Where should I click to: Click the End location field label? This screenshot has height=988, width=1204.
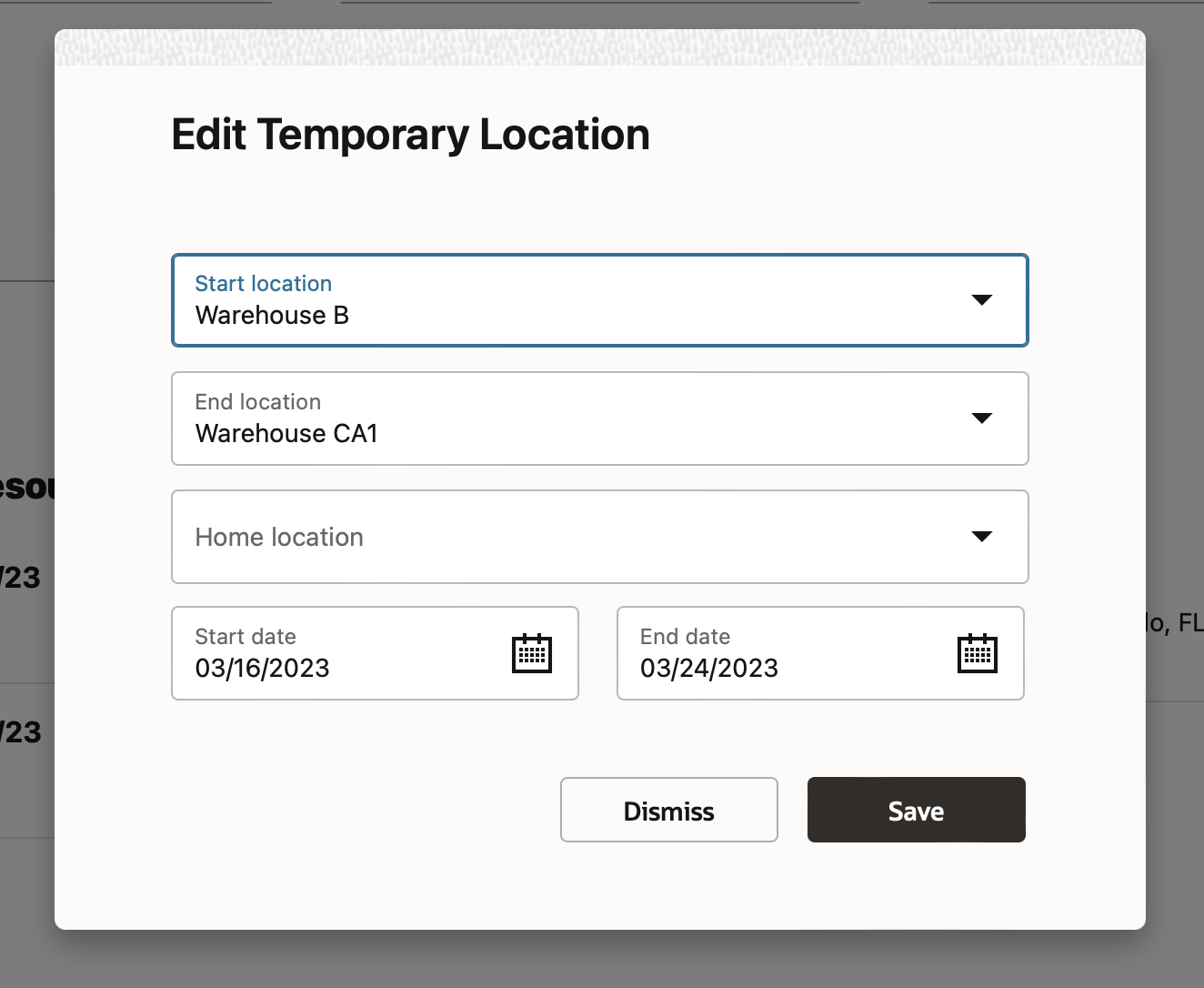(258, 402)
